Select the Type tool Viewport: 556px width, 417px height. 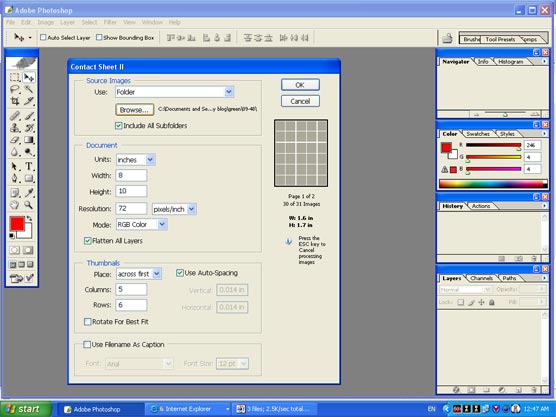coord(29,166)
